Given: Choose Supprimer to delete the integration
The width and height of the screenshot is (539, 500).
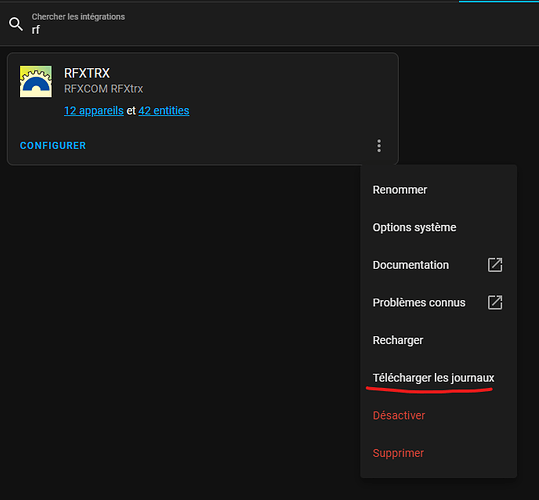Looking at the screenshot, I should click(438, 453).
